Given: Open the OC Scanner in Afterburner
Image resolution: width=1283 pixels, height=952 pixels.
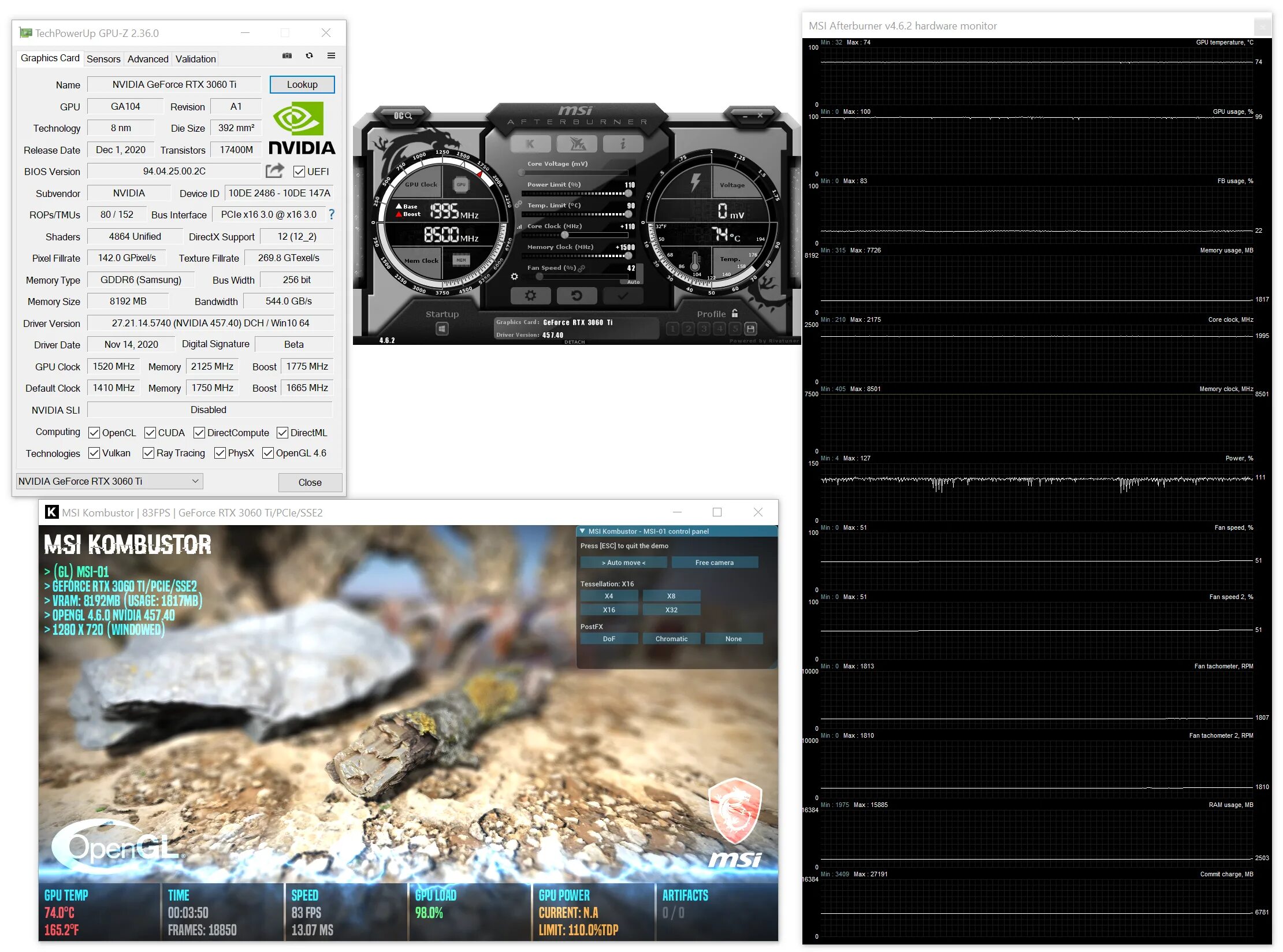Looking at the screenshot, I should [403, 116].
